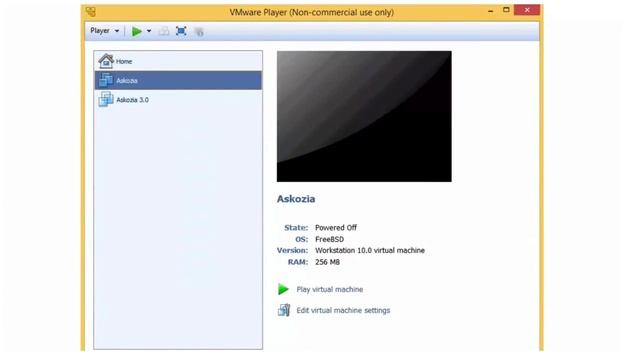Click the 'FreeBSD' OS value

click(329, 239)
